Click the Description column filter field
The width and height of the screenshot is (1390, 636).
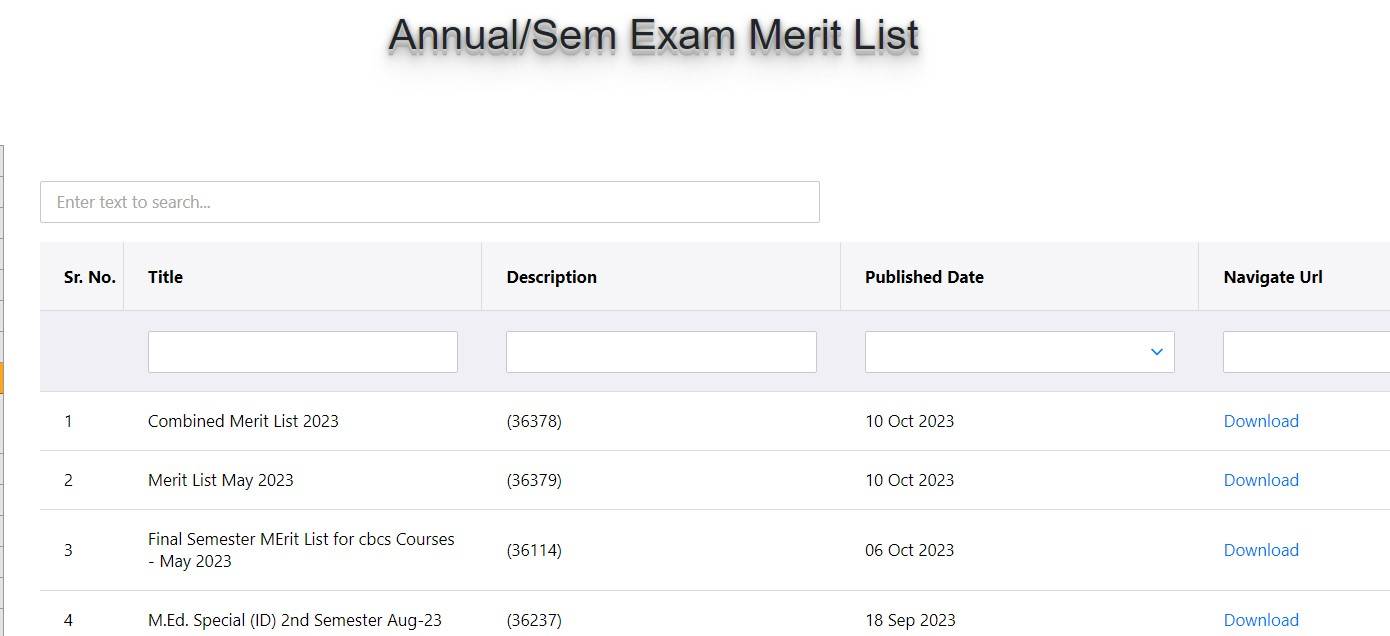661,352
